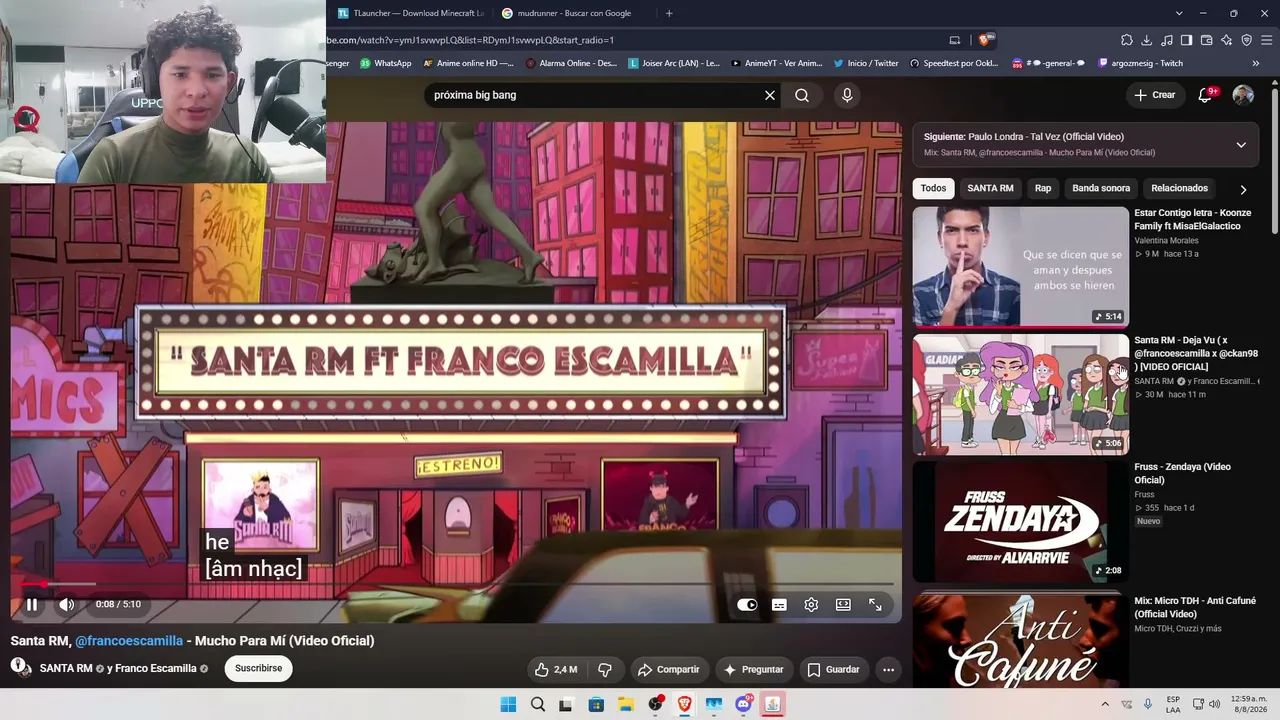
Task: Toggle the autoplay switch
Action: click(747, 604)
